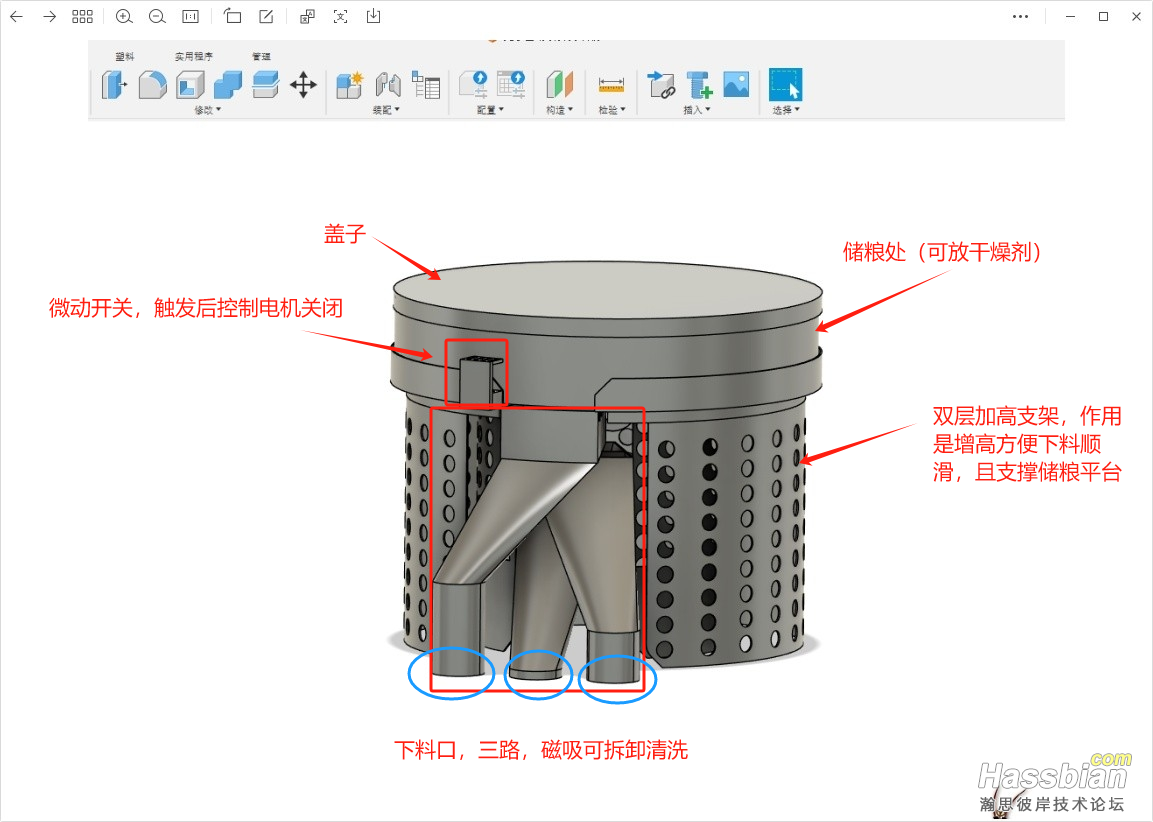The width and height of the screenshot is (1153, 822).
Task: Click the New Component icon
Action: click(x=349, y=85)
